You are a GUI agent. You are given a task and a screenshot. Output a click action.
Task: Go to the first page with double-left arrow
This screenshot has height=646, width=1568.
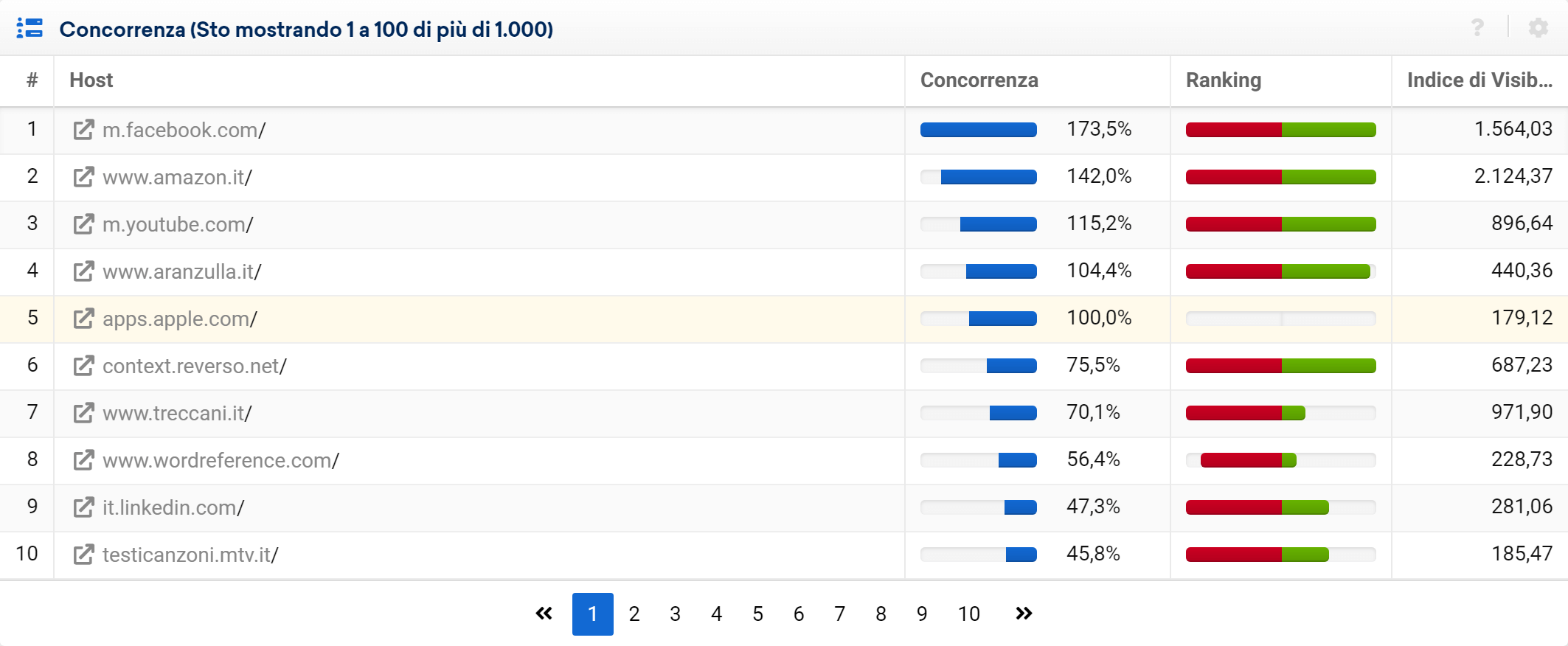[544, 614]
